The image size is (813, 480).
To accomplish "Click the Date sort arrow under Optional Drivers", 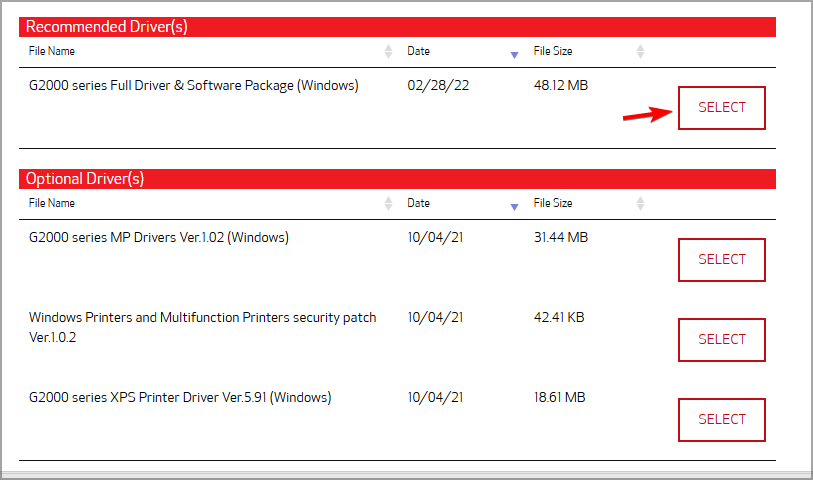I will pos(515,206).
